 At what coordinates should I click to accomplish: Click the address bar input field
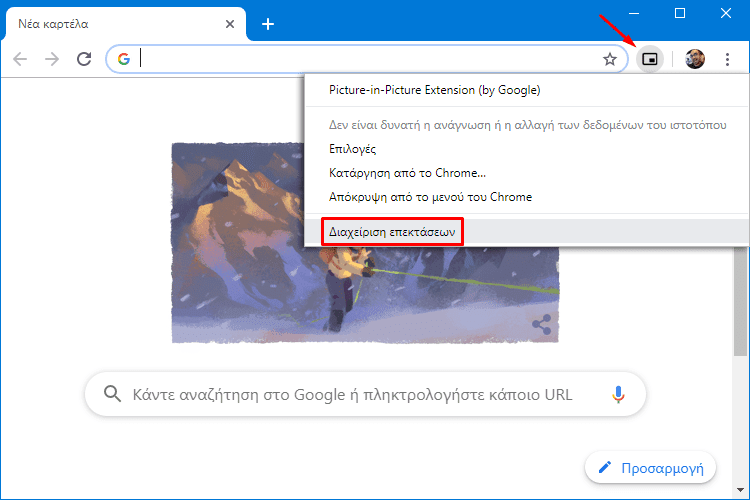[366, 59]
